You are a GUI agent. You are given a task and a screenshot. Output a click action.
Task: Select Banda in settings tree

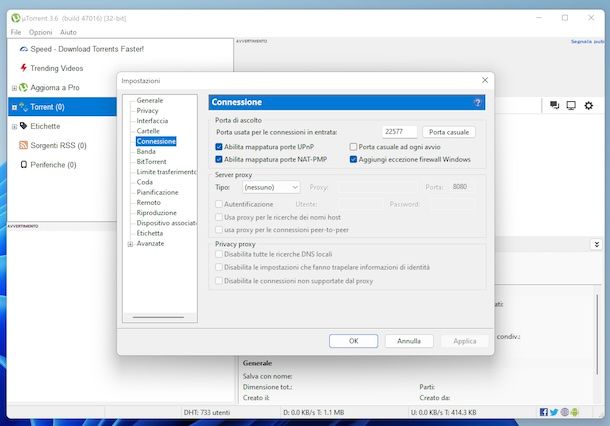point(146,151)
